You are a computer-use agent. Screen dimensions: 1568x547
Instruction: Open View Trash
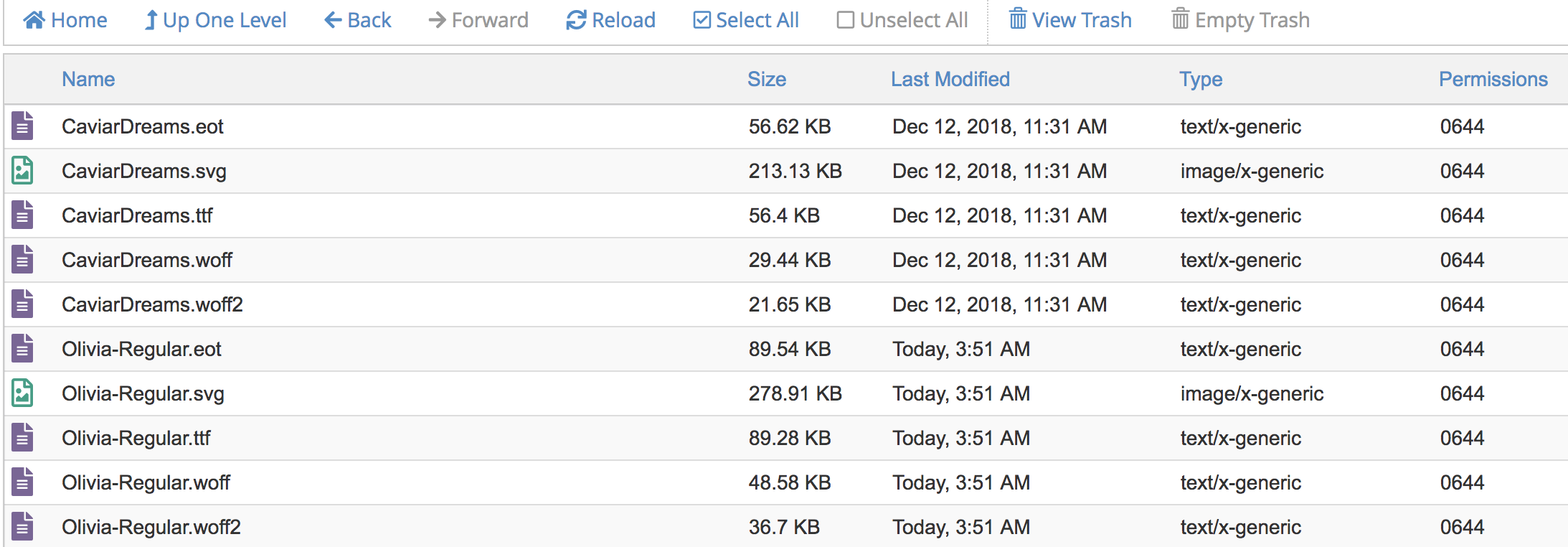(x=1070, y=20)
